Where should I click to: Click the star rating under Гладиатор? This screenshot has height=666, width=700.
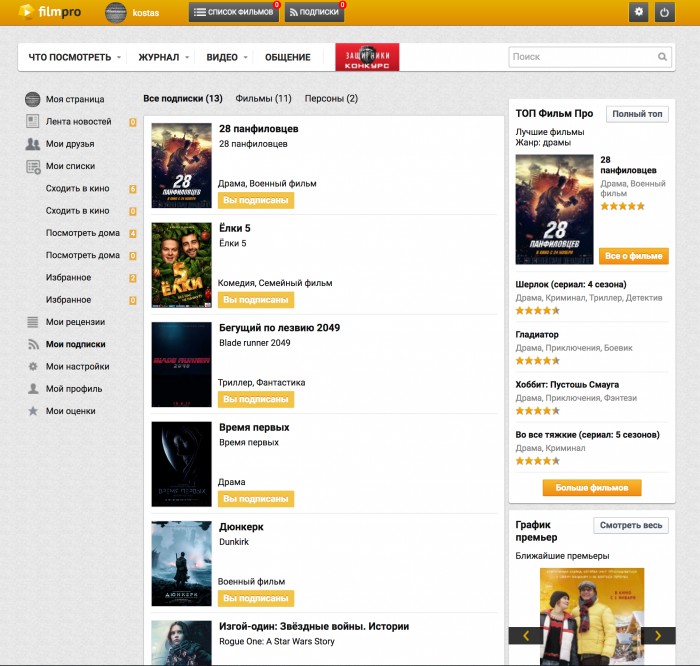(x=538, y=361)
